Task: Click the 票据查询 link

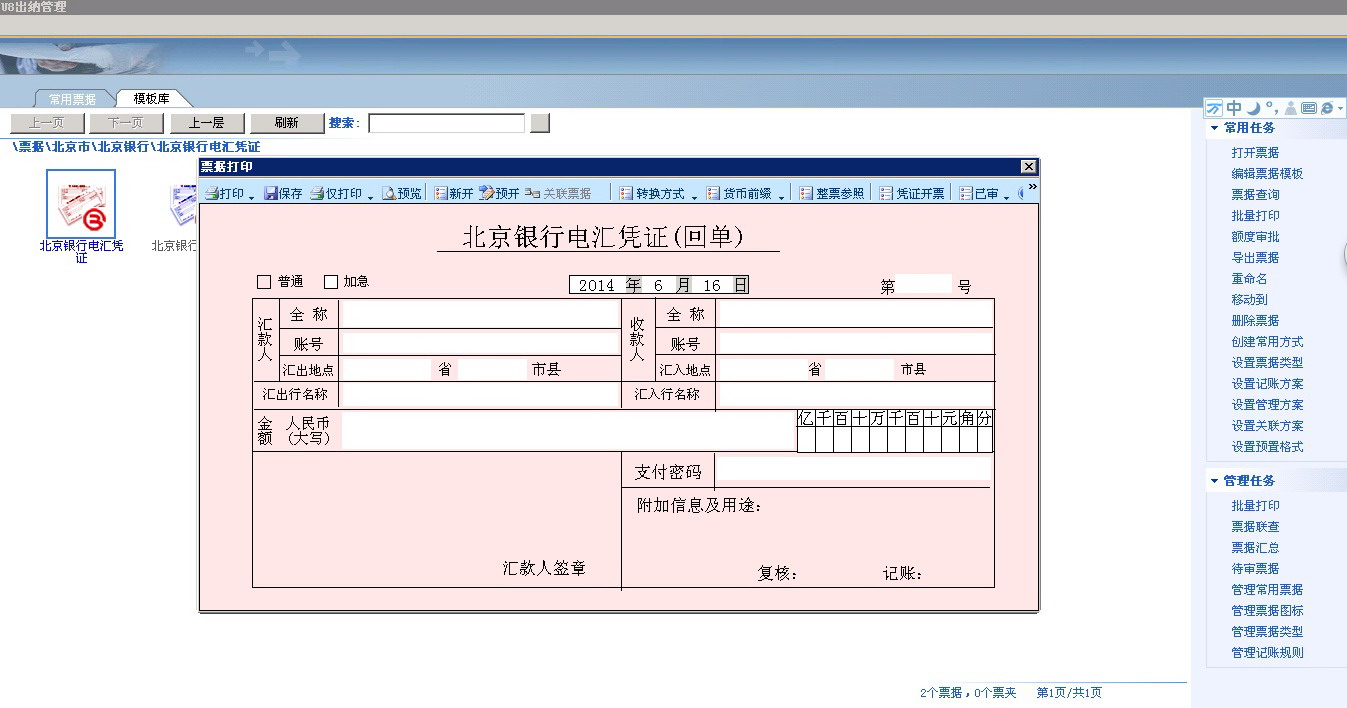Action: click(1255, 195)
